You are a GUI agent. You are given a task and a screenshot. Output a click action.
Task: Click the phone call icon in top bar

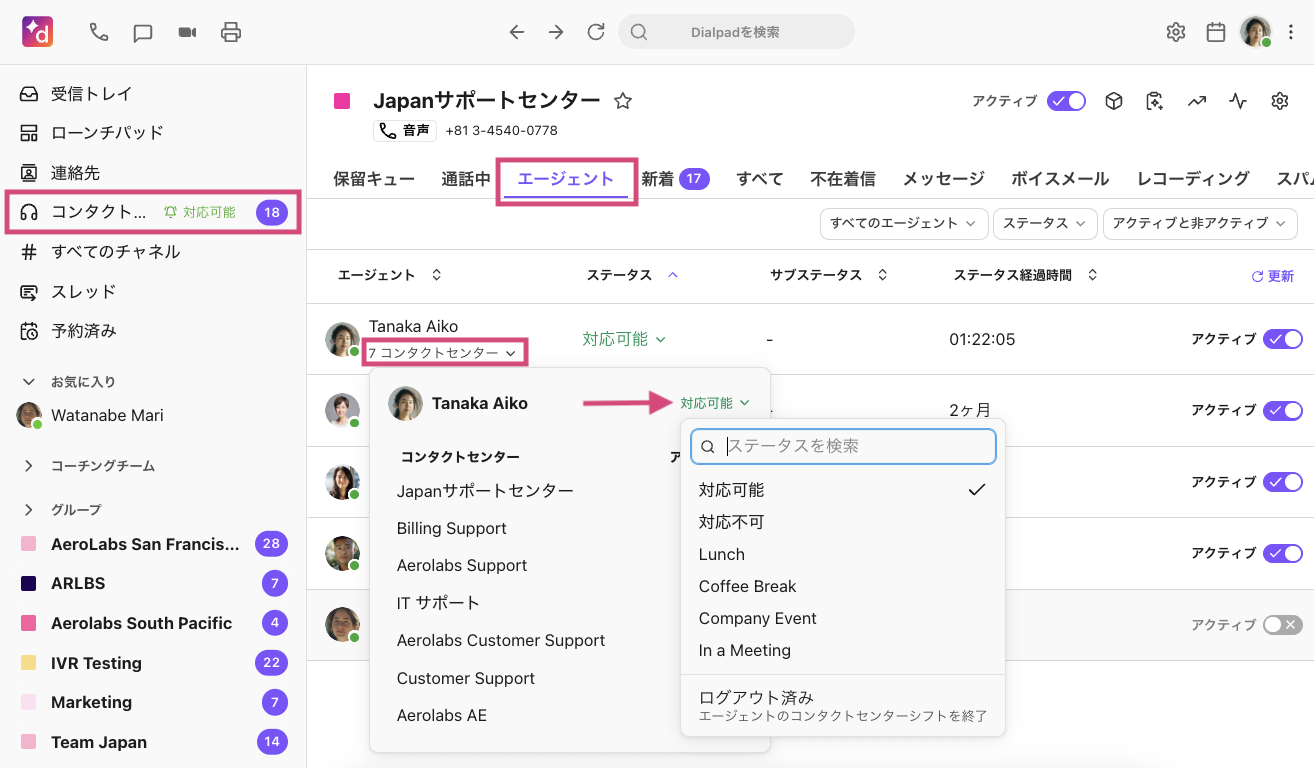click(x=98, y=32)
